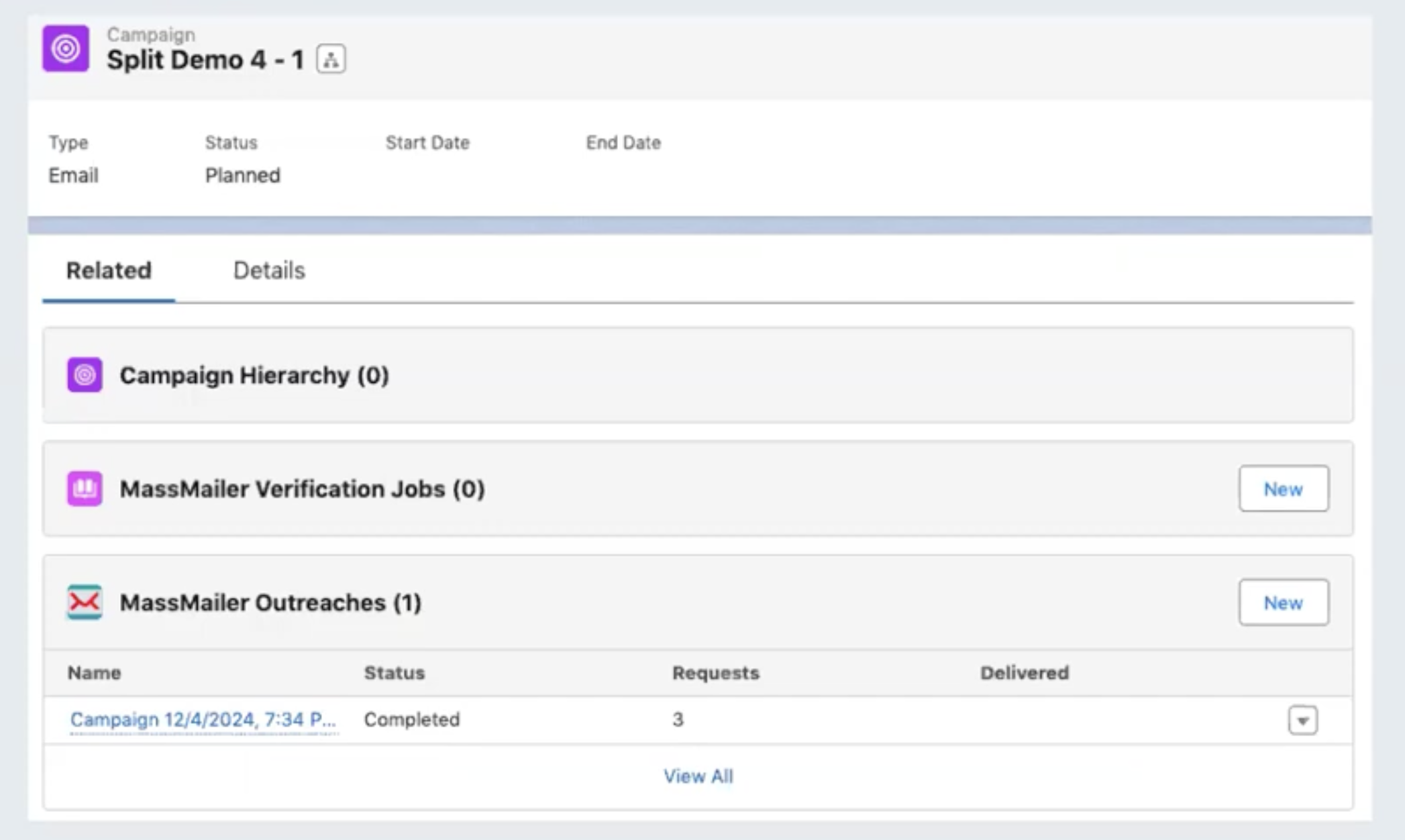Viewport: 1405px width, 840px height.
Task: Click the Name column header
Action: (94, 673)
